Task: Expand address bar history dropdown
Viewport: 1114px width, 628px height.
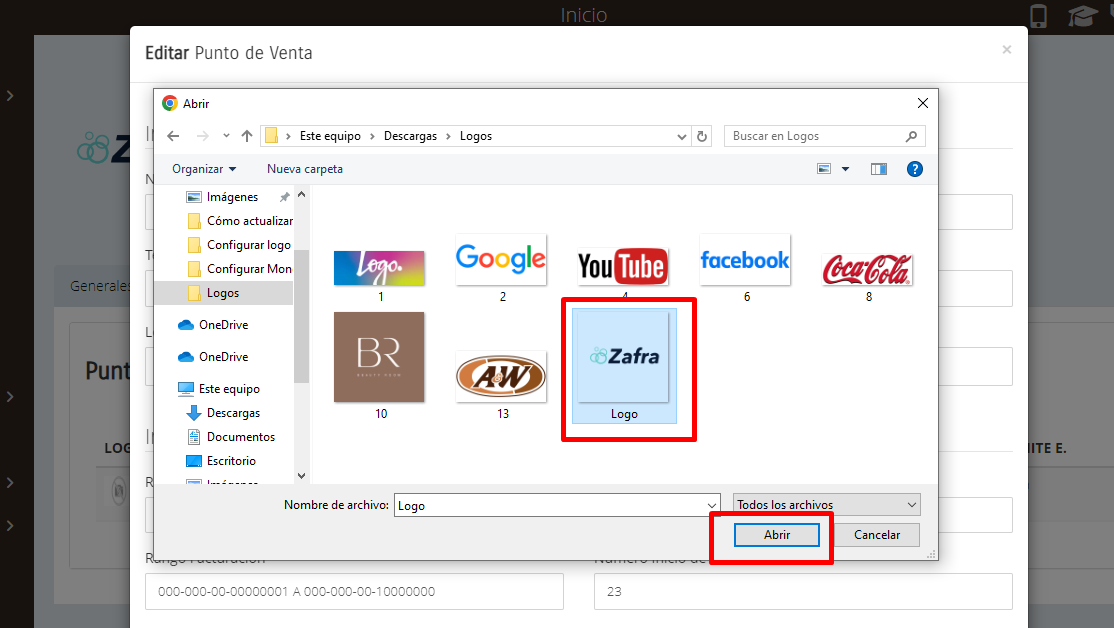Action: coord(681,136)
